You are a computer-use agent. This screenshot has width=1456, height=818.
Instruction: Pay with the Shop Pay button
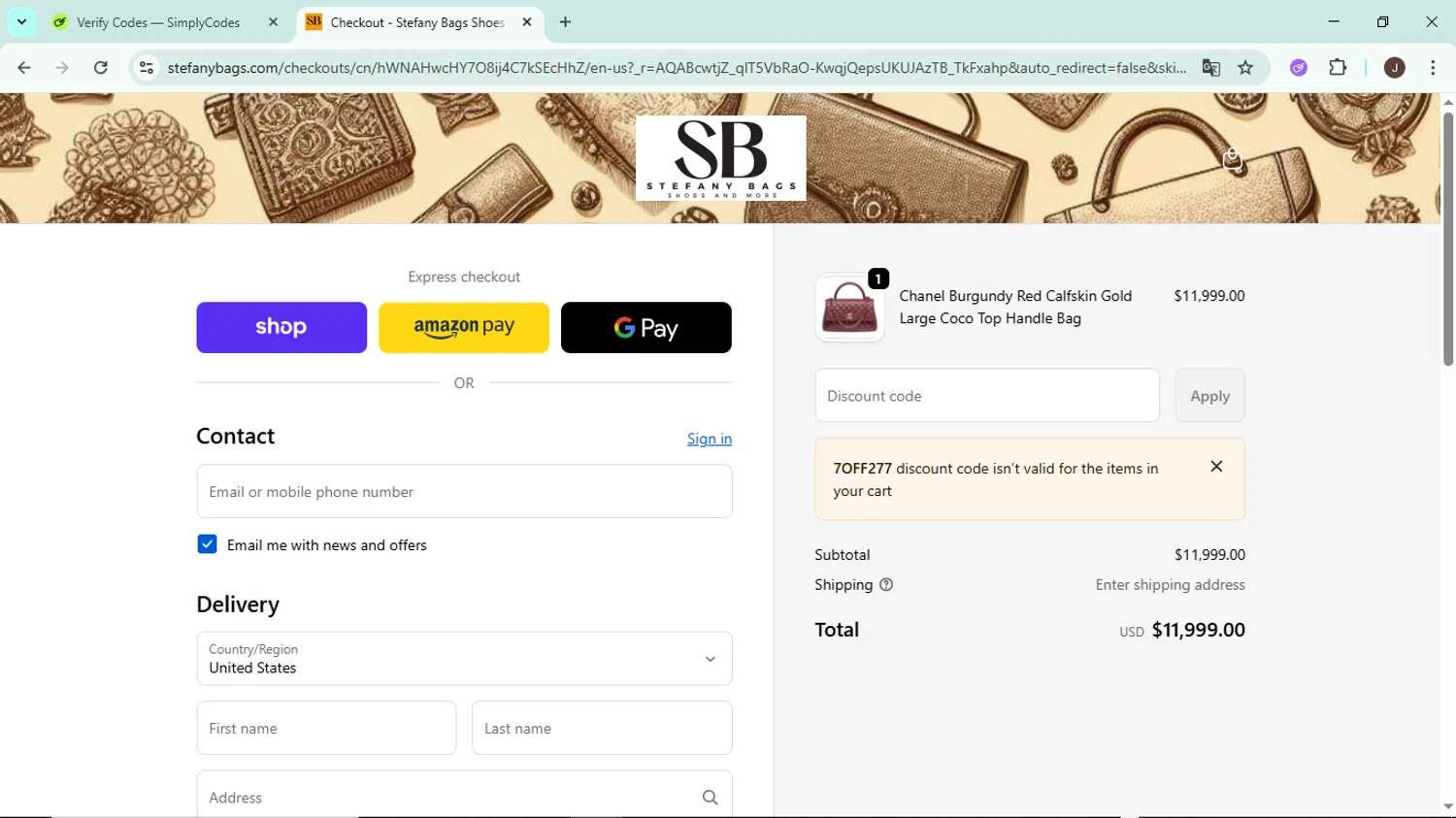tap(281, 327)
